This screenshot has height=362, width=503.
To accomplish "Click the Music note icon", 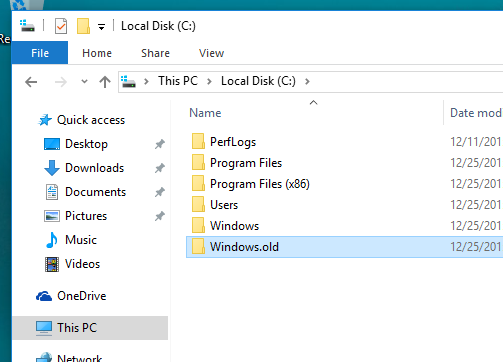I will 52,240.
